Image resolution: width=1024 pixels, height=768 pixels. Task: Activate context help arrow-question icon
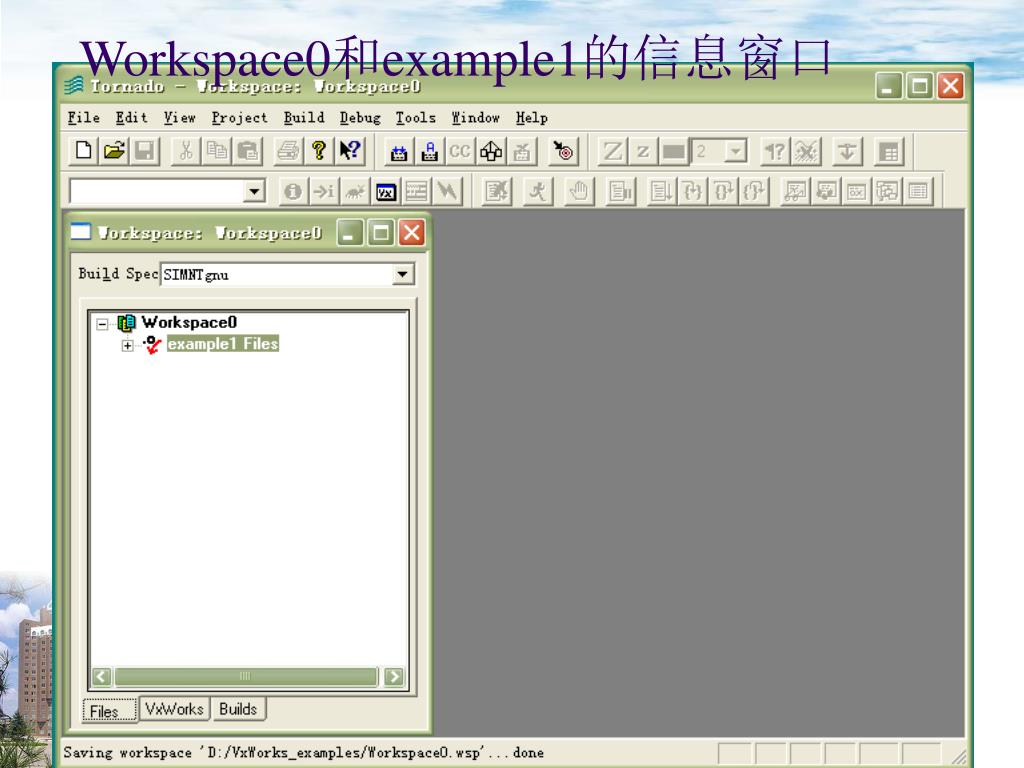coord(349,152)
